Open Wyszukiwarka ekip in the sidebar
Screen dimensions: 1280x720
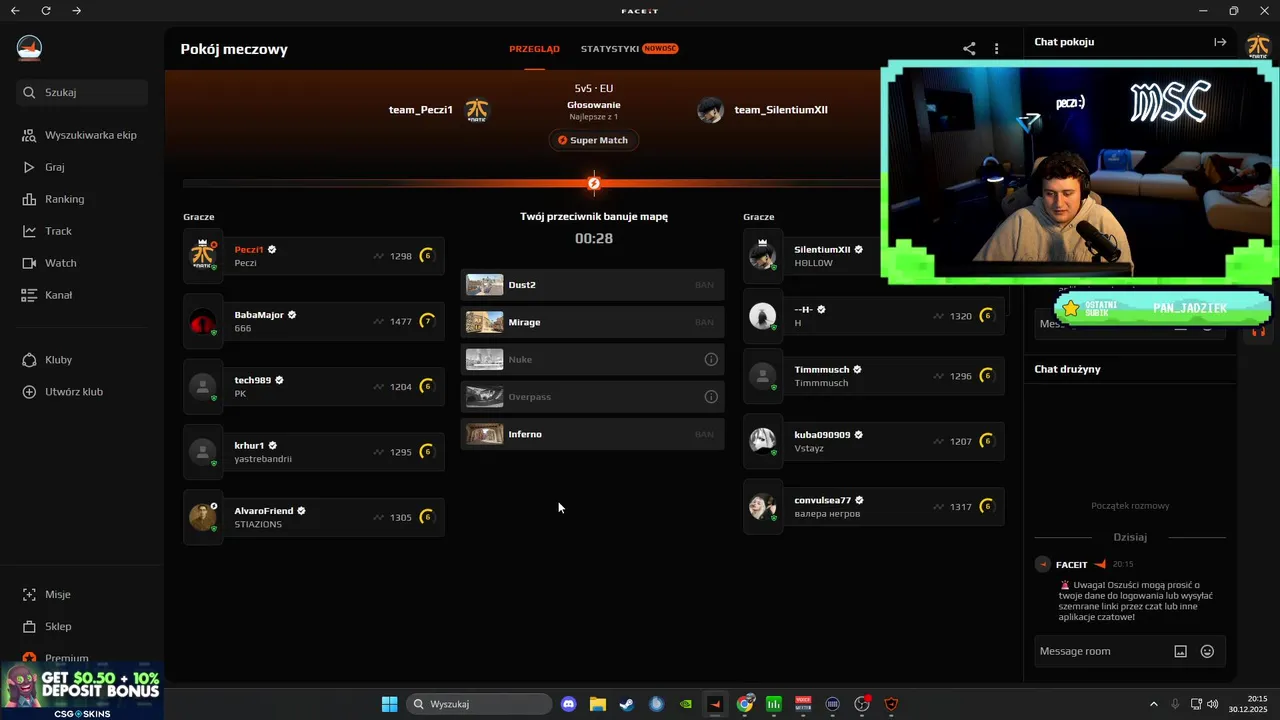coord(82,135)
